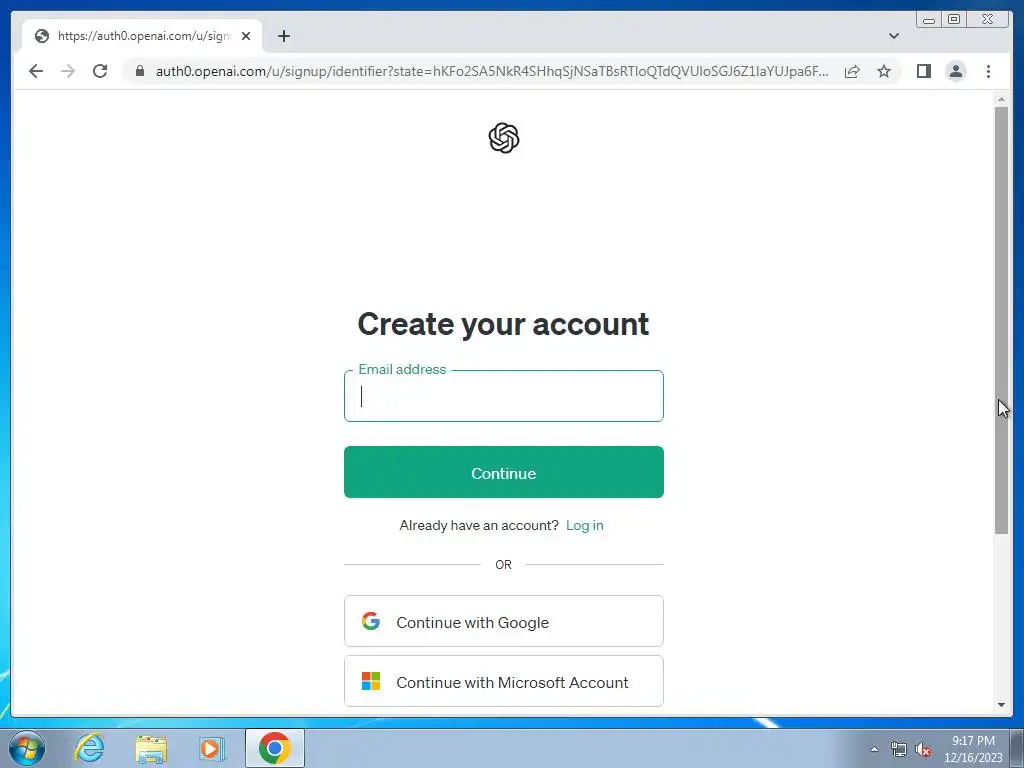Reload the signup page
The height and width of the screenshot is (768, 1024).
[100, 71]
